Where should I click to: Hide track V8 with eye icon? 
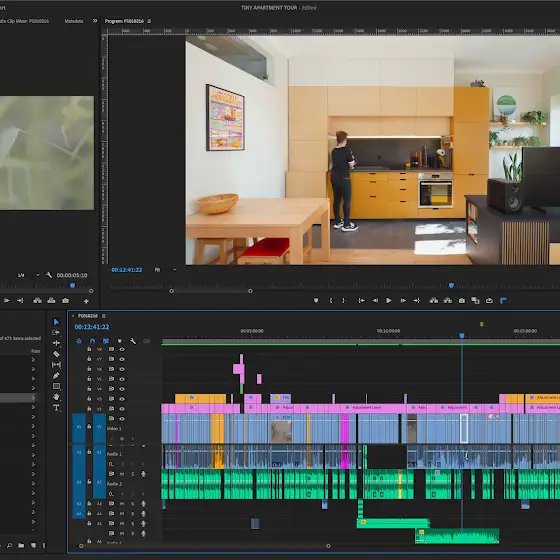click(x=122, y=349)
